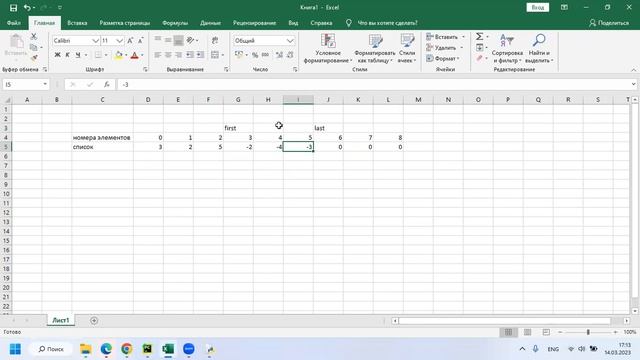Open the Общий number format dropdown

pos(290,41)
